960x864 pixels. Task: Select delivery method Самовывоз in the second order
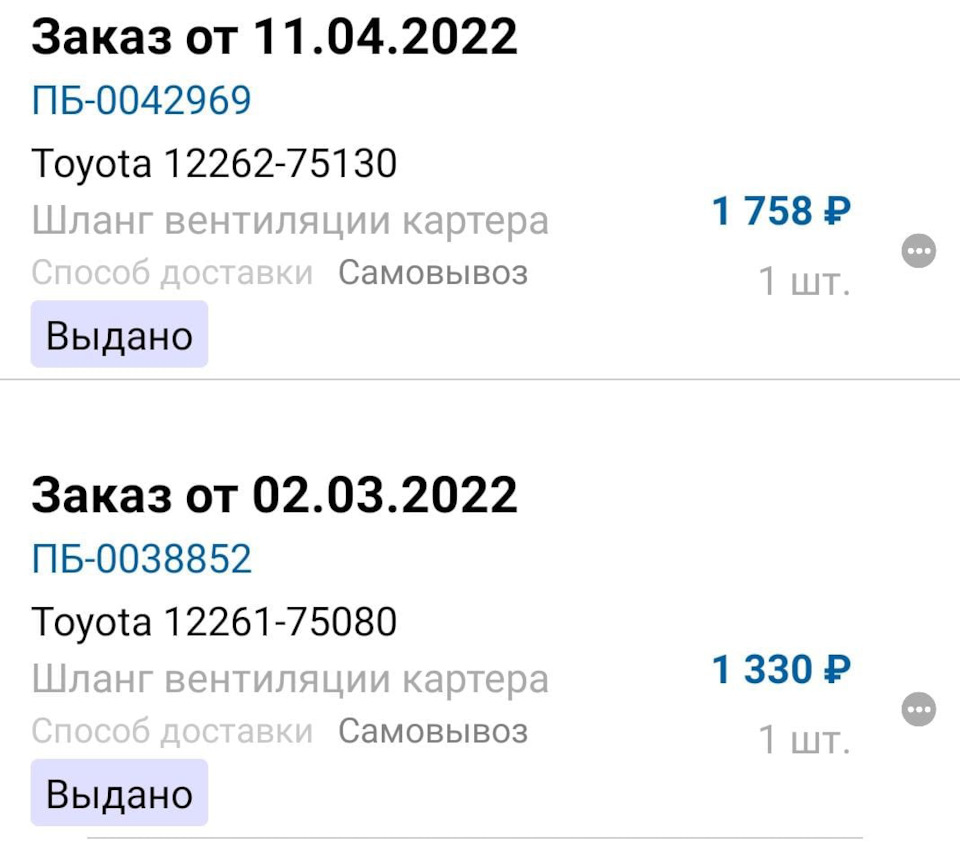434,730
